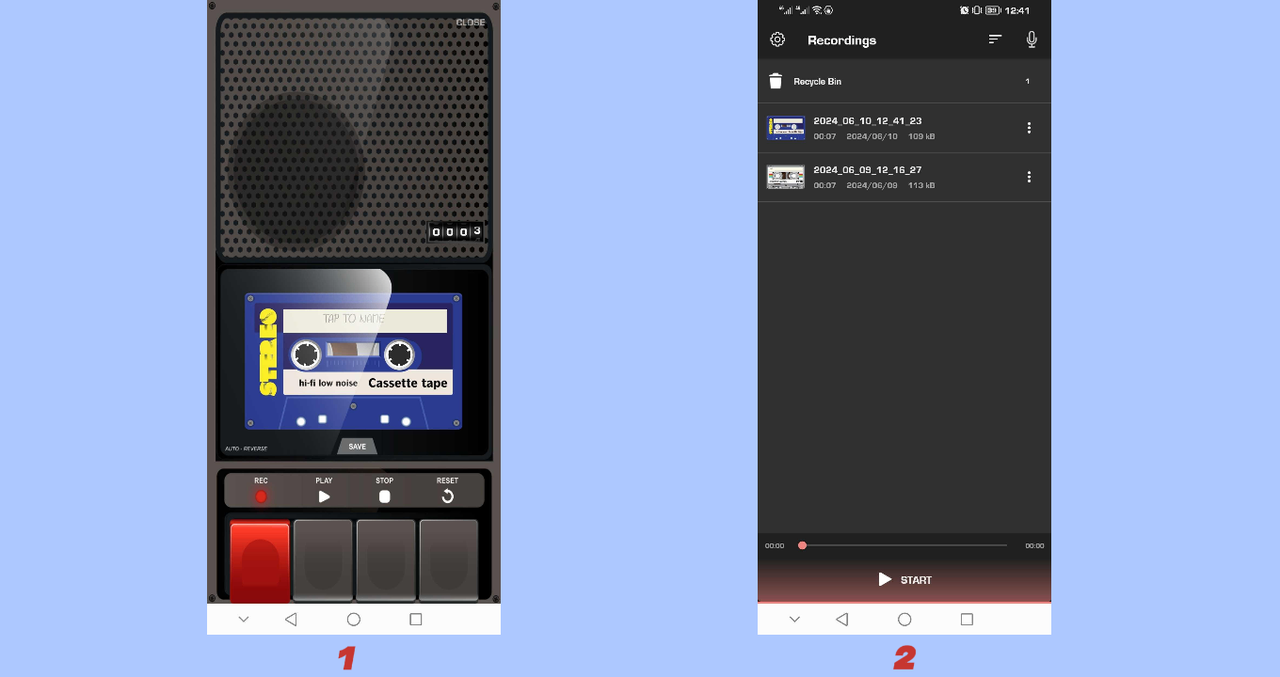Tap Android home button under Recordings screen
This screenshot has height=677, width=1280.
tap(904, 619)
